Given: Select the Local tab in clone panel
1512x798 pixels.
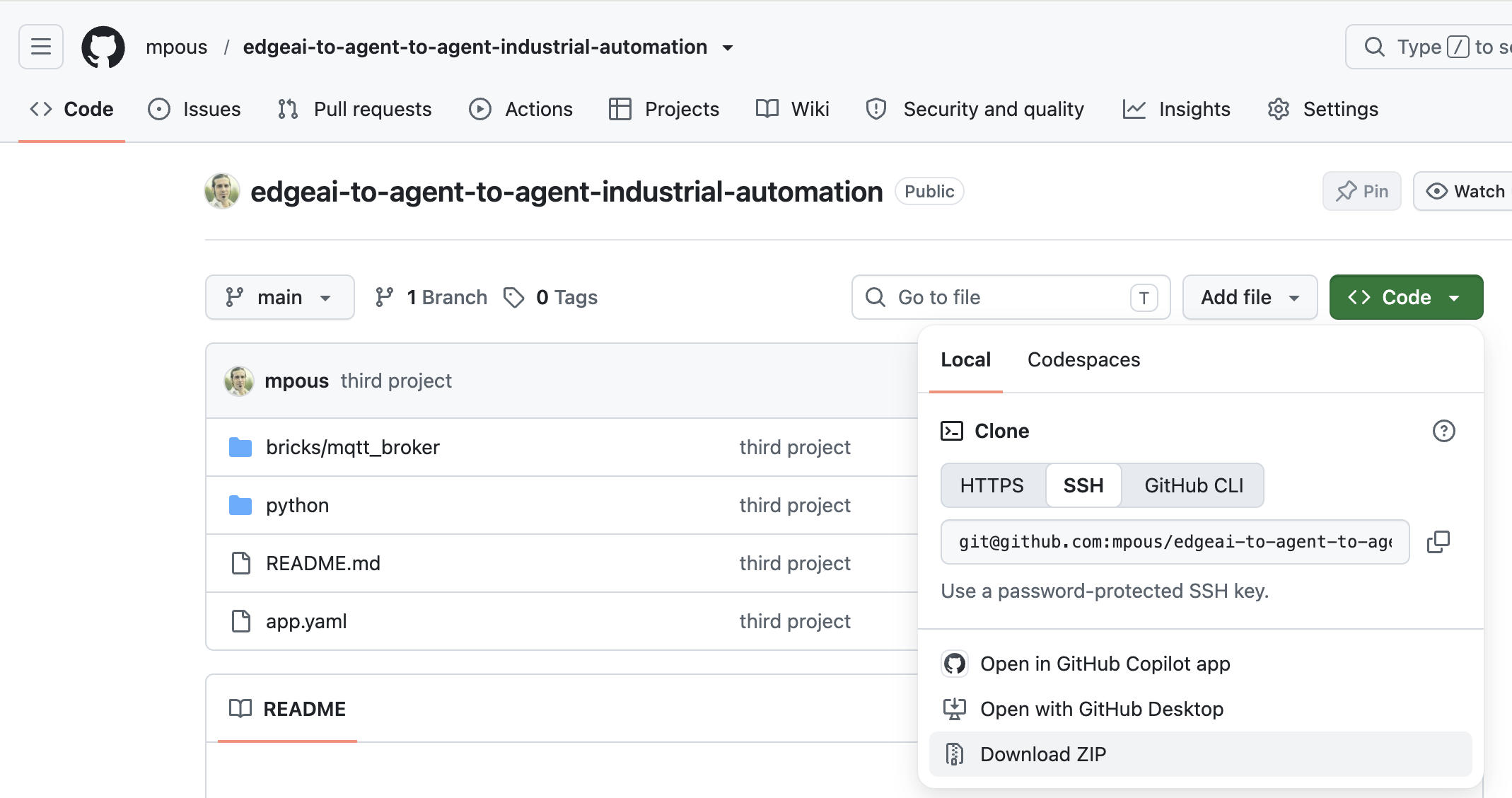Looking at the screenshot, I should pyautogui.click(x=966, y=359).
